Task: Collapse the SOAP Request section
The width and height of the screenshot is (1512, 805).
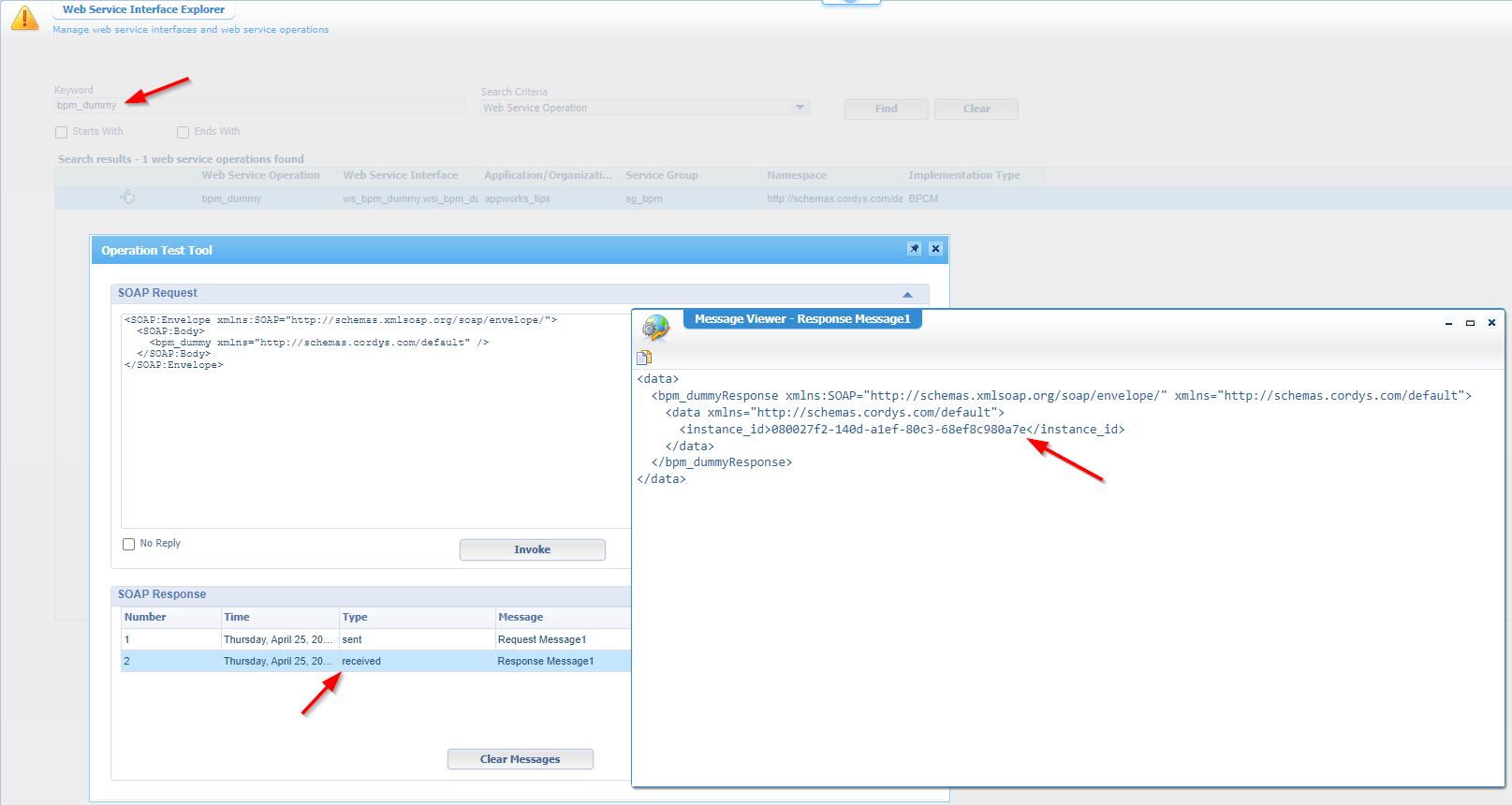Action: [x=906, y=294]
